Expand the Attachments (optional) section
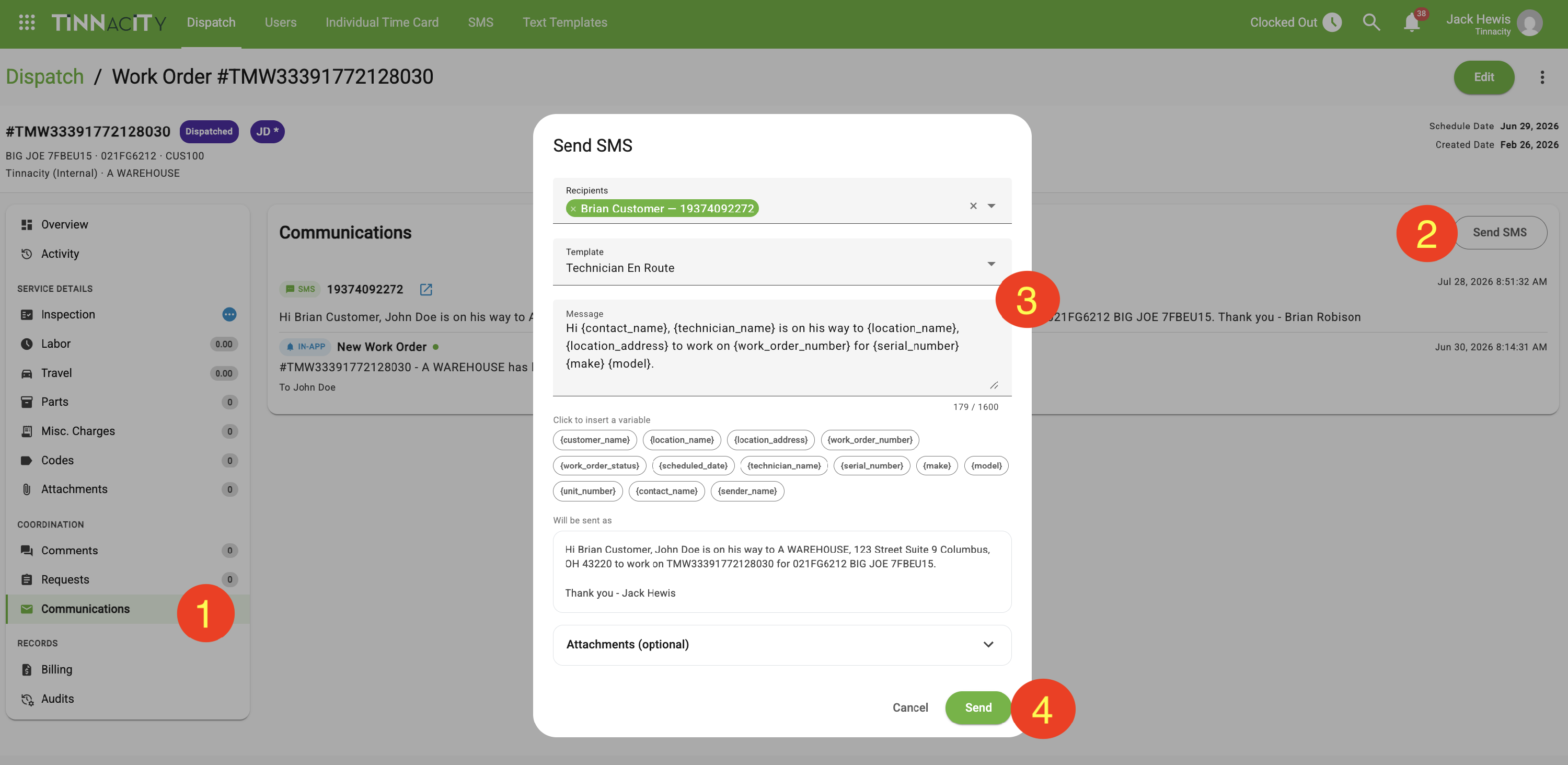Screen dimensions: 1568x765 [782, 644]
